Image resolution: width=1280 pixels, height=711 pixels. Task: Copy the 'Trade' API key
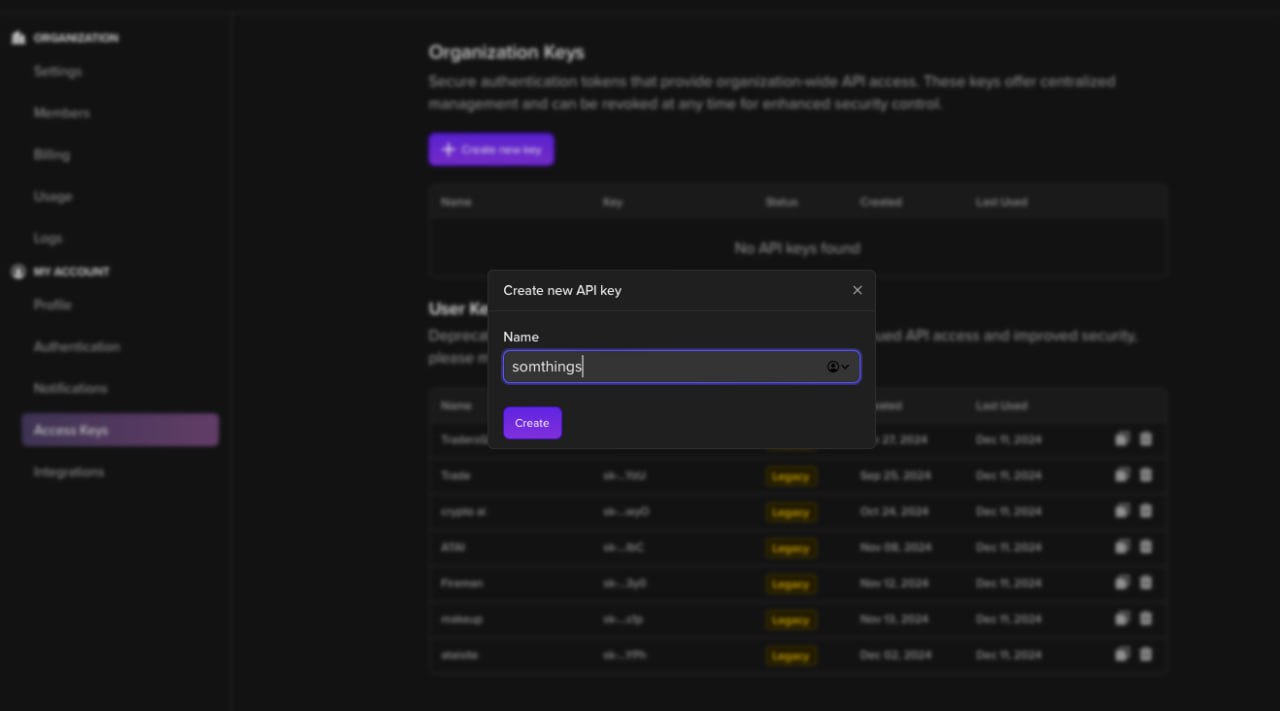1122,475
